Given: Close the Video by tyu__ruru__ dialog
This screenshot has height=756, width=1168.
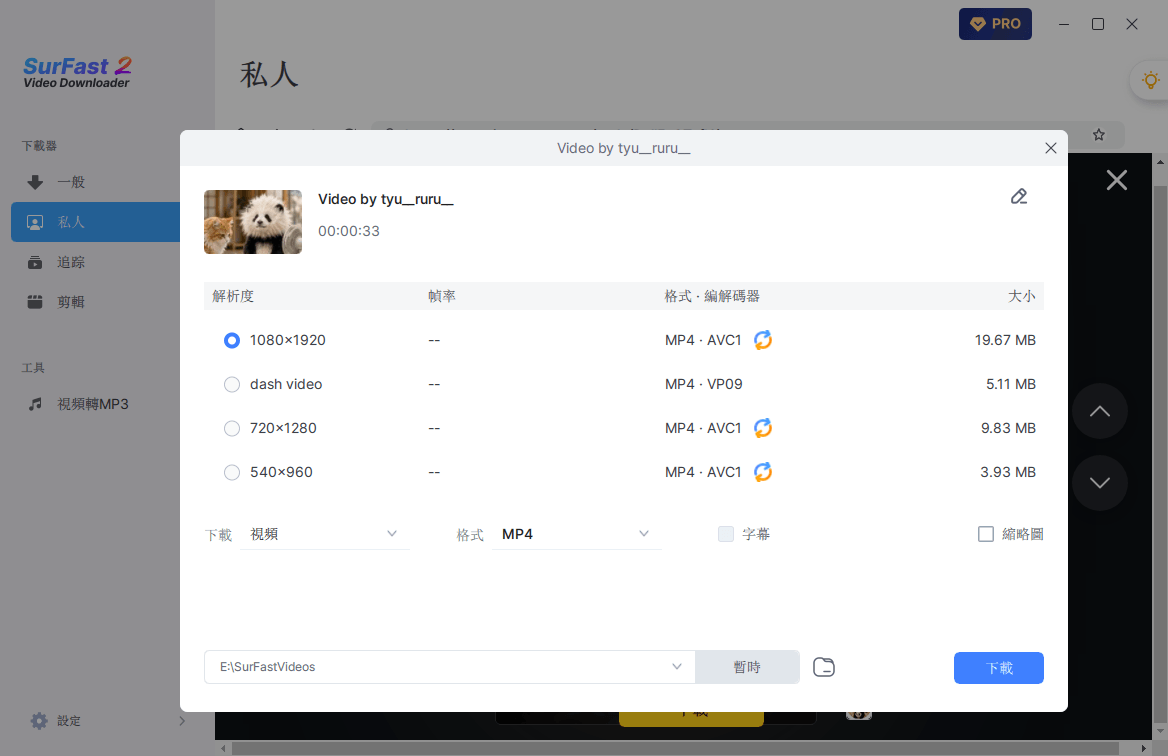Looking at the screenshot, I should pos(1050,148).
